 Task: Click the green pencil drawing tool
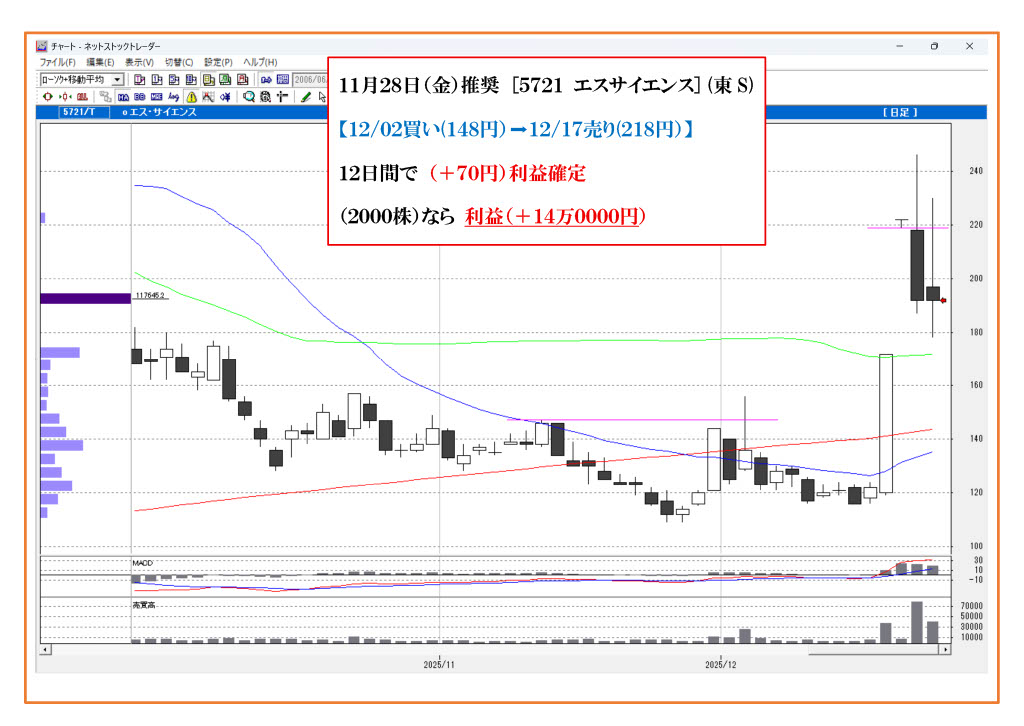click(x=305, y=97)
